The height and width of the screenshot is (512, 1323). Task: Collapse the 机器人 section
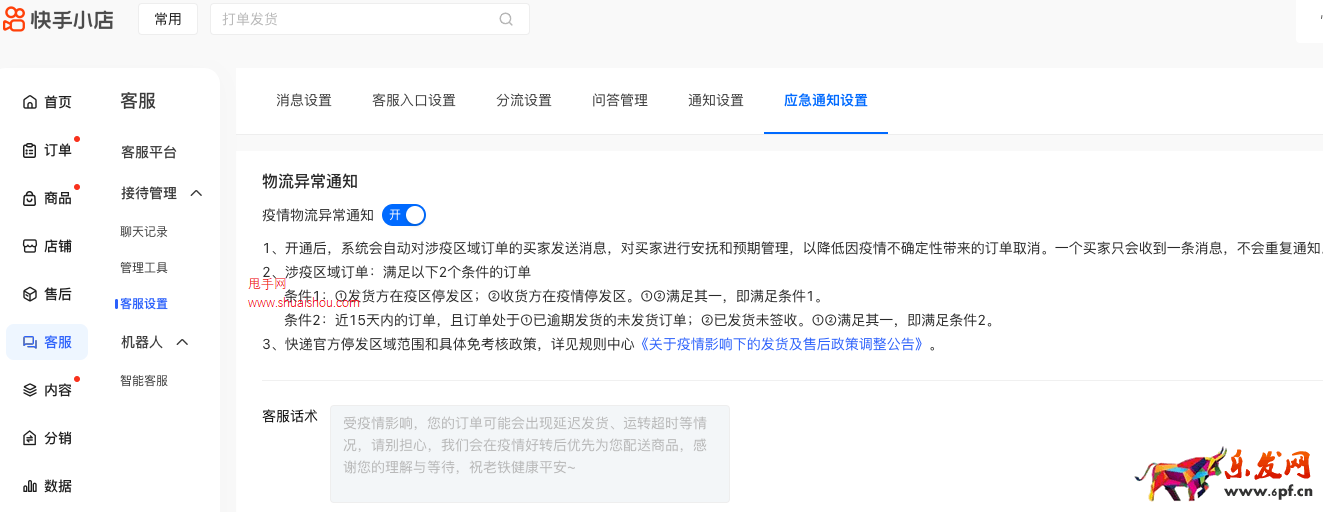[182, 342]
